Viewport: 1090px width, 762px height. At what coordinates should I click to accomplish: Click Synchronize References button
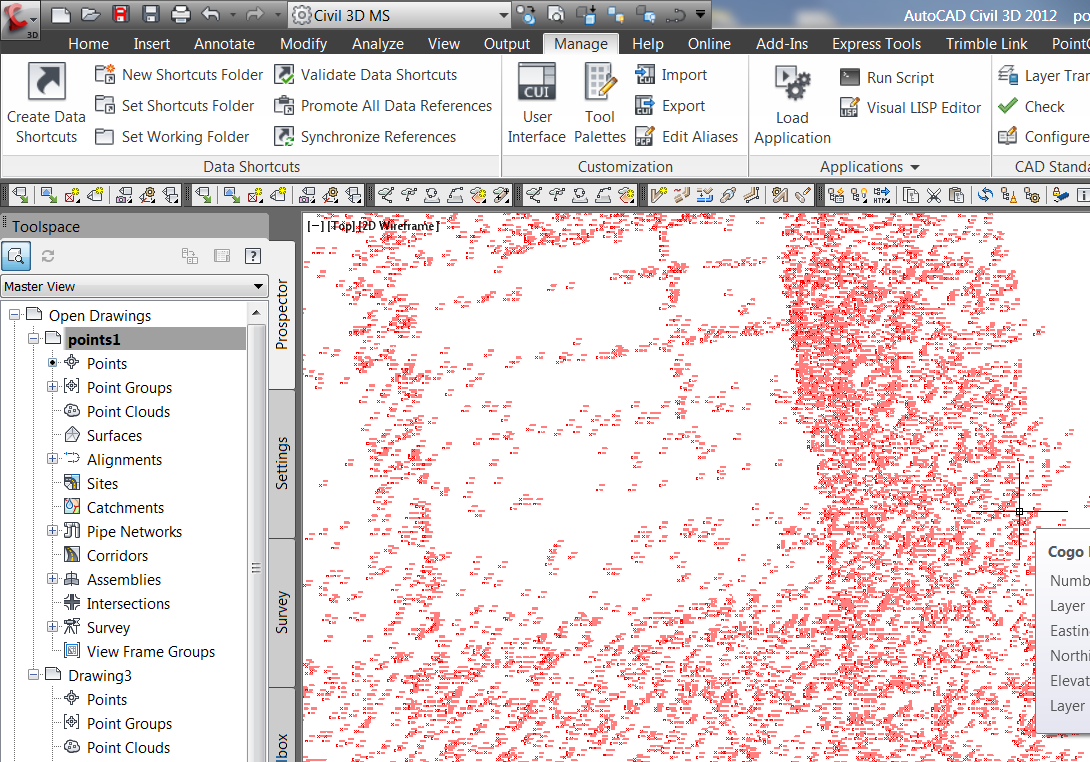click(x=365, y=137)
